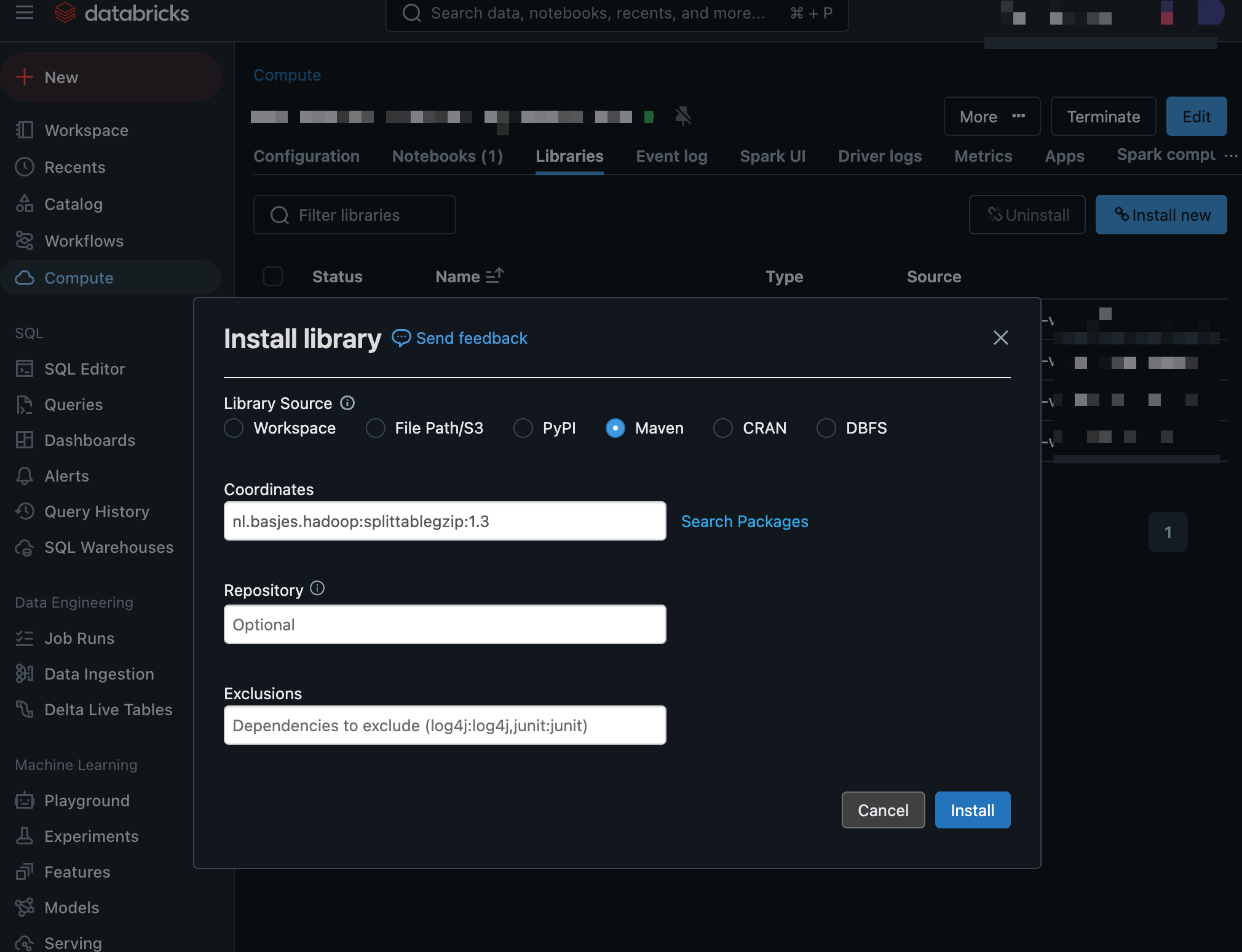The height and width of the screenshot is (952, 1242).
Task: Click the Databricks logo
Action: point(122,13)
